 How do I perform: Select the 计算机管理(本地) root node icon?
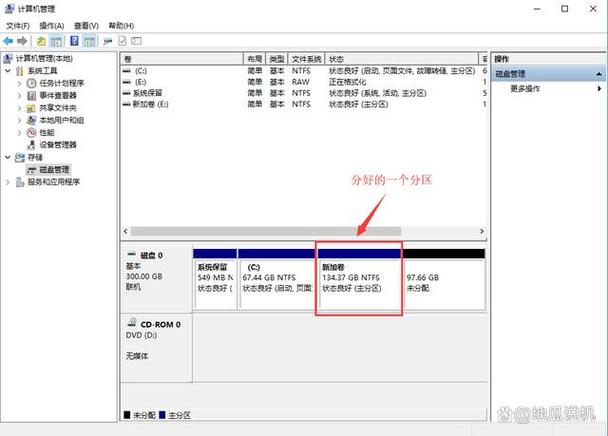pos(8,59)
